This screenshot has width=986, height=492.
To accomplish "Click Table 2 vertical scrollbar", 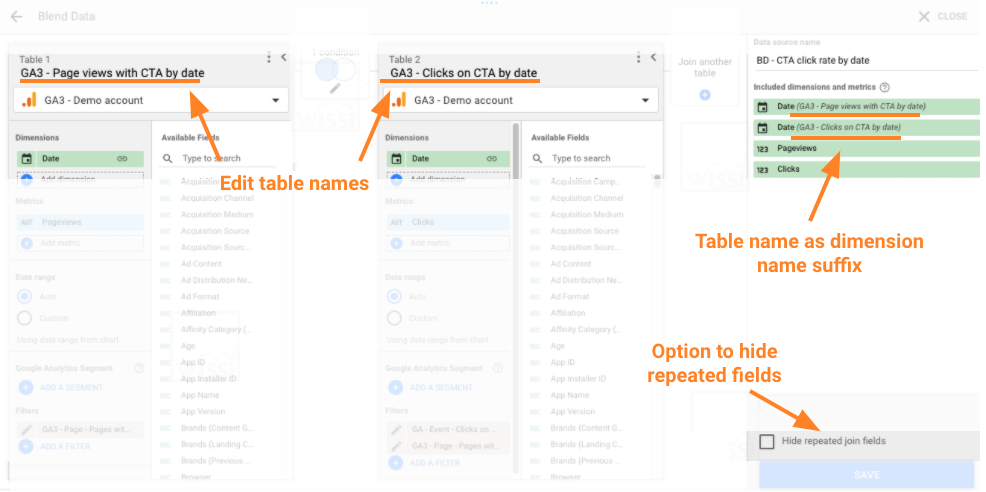I will click(x=516, y=296).
